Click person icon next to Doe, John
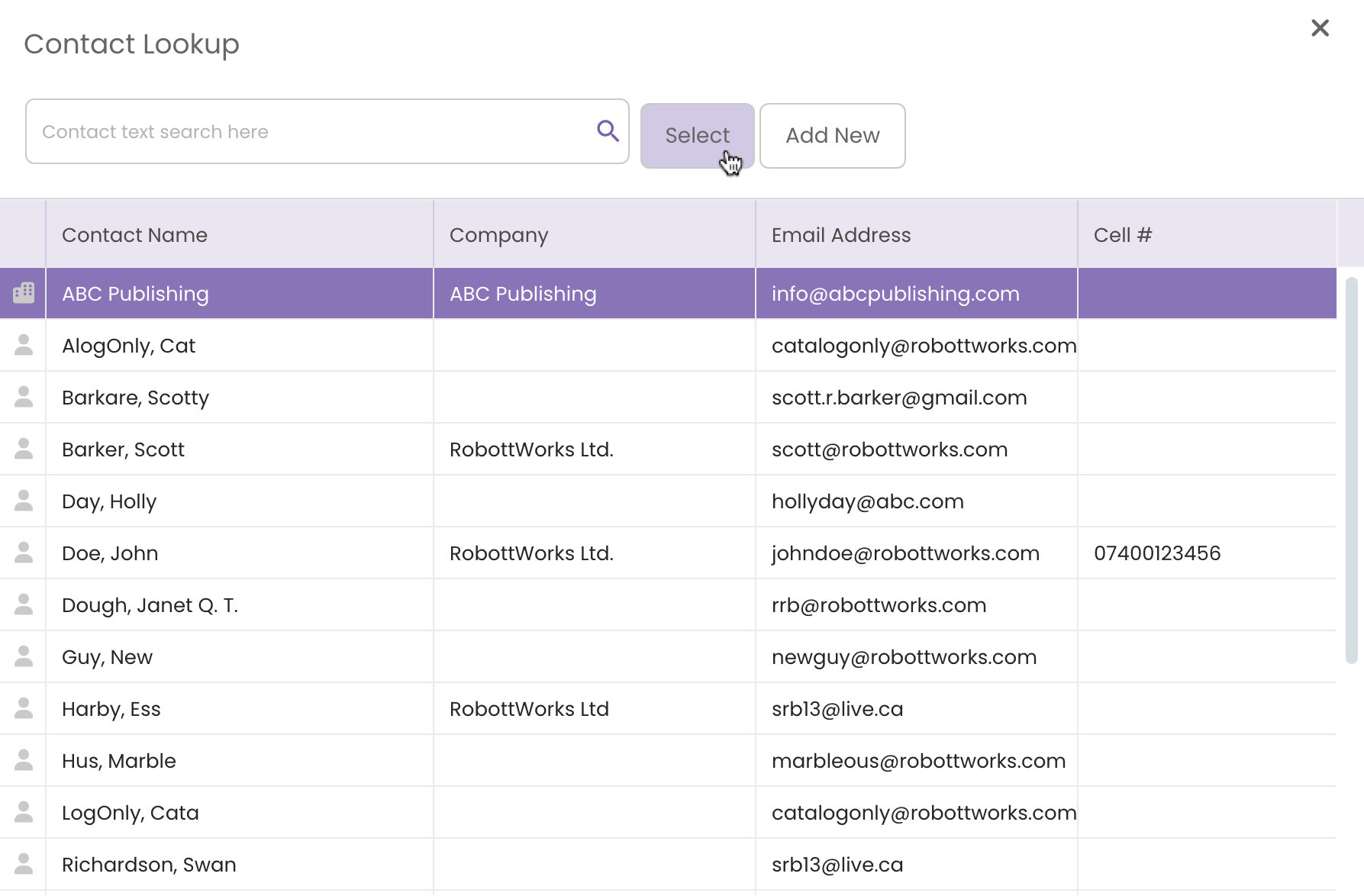Screen dimensions: 1364x896 tap(24, 553)
